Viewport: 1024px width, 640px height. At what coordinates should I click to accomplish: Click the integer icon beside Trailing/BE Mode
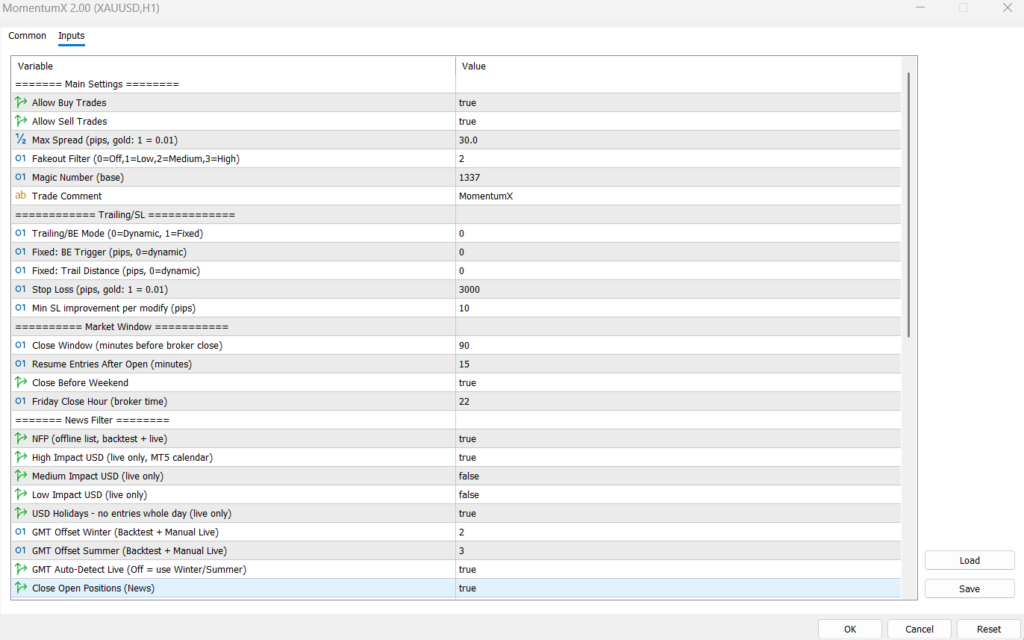point(21,233)
